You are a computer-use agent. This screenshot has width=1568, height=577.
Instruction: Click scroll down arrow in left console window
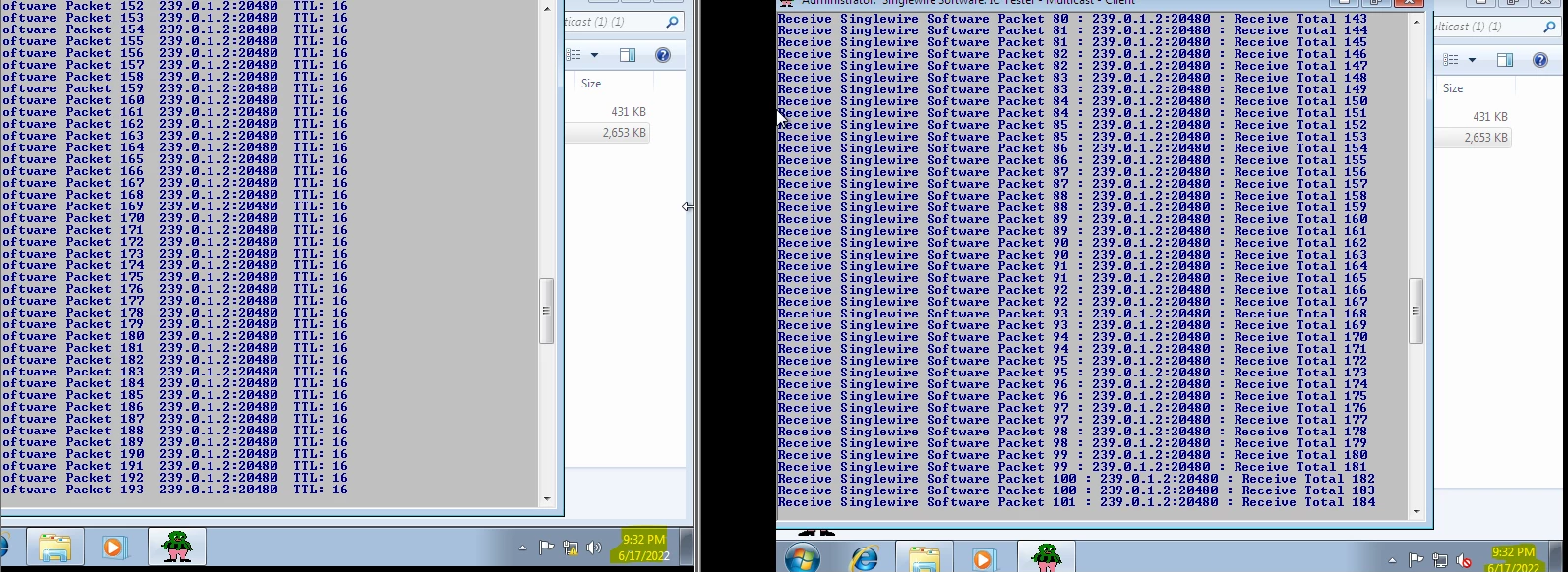tap(548, 498)
